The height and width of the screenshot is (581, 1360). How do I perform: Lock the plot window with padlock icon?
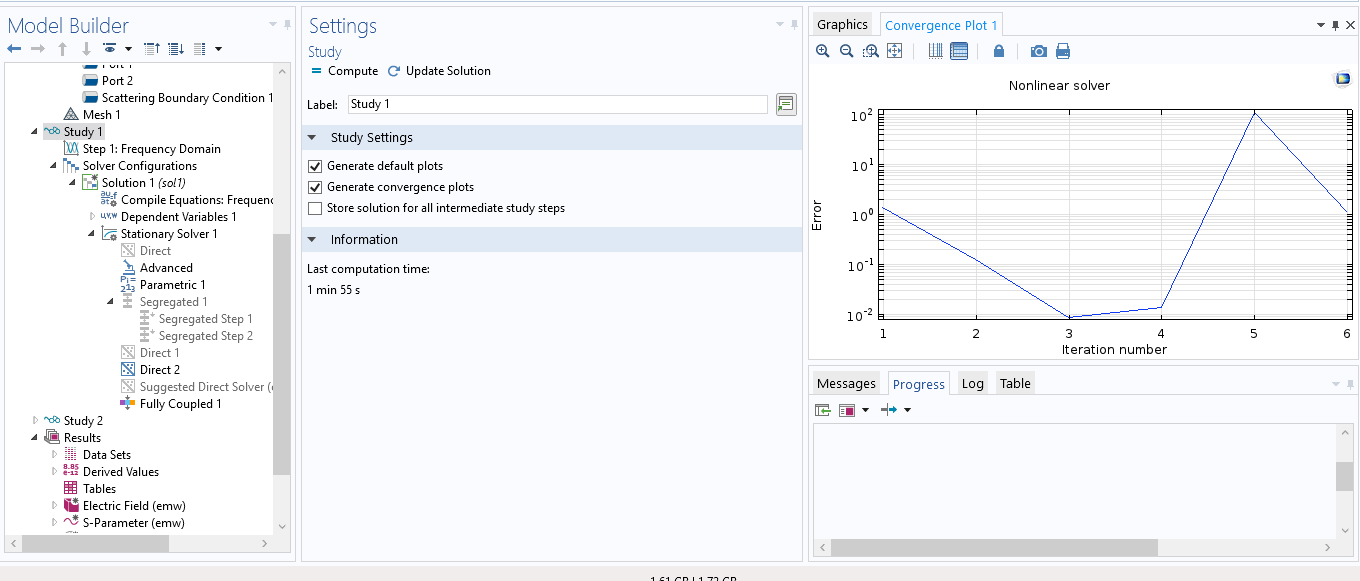(x=998, y=51)
